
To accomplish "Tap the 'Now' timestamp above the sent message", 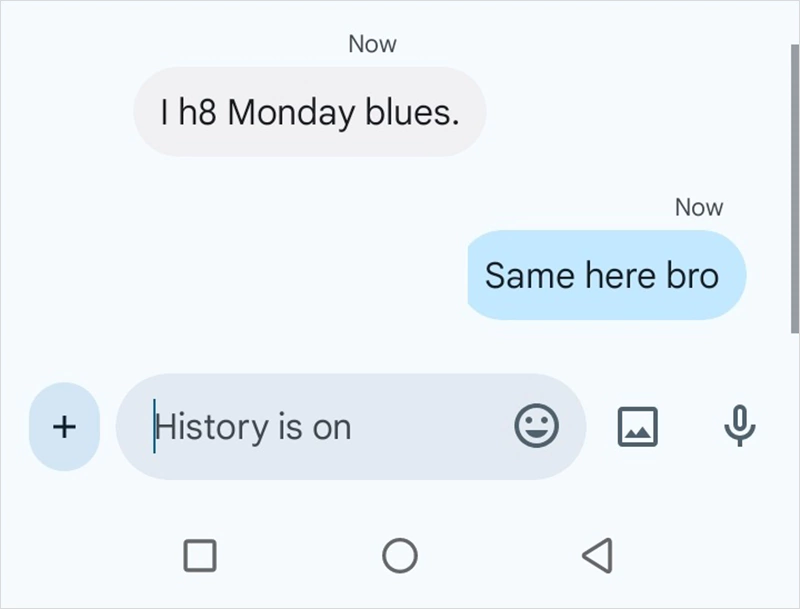I will pyautogui.click(x=700, y=207).
